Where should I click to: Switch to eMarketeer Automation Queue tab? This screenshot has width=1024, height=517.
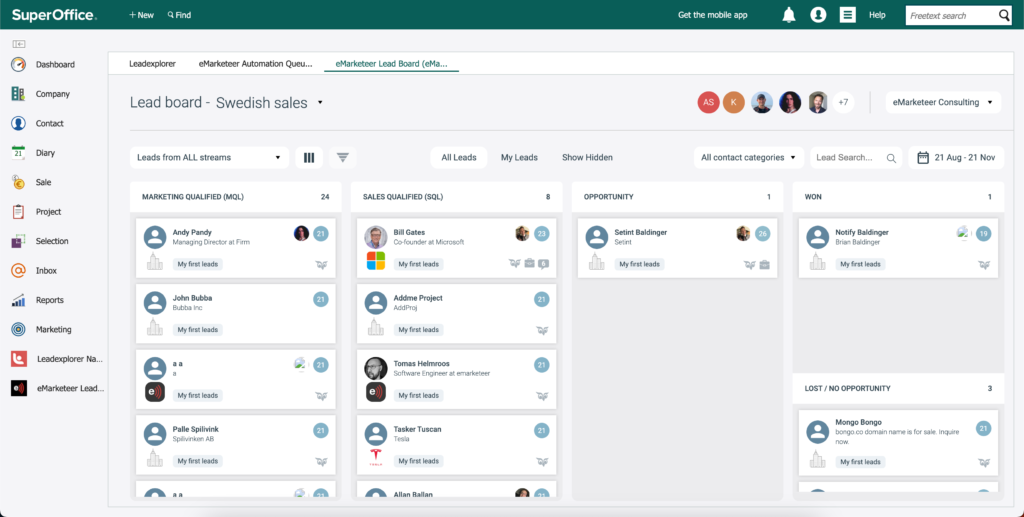click(x=255, y=64)
